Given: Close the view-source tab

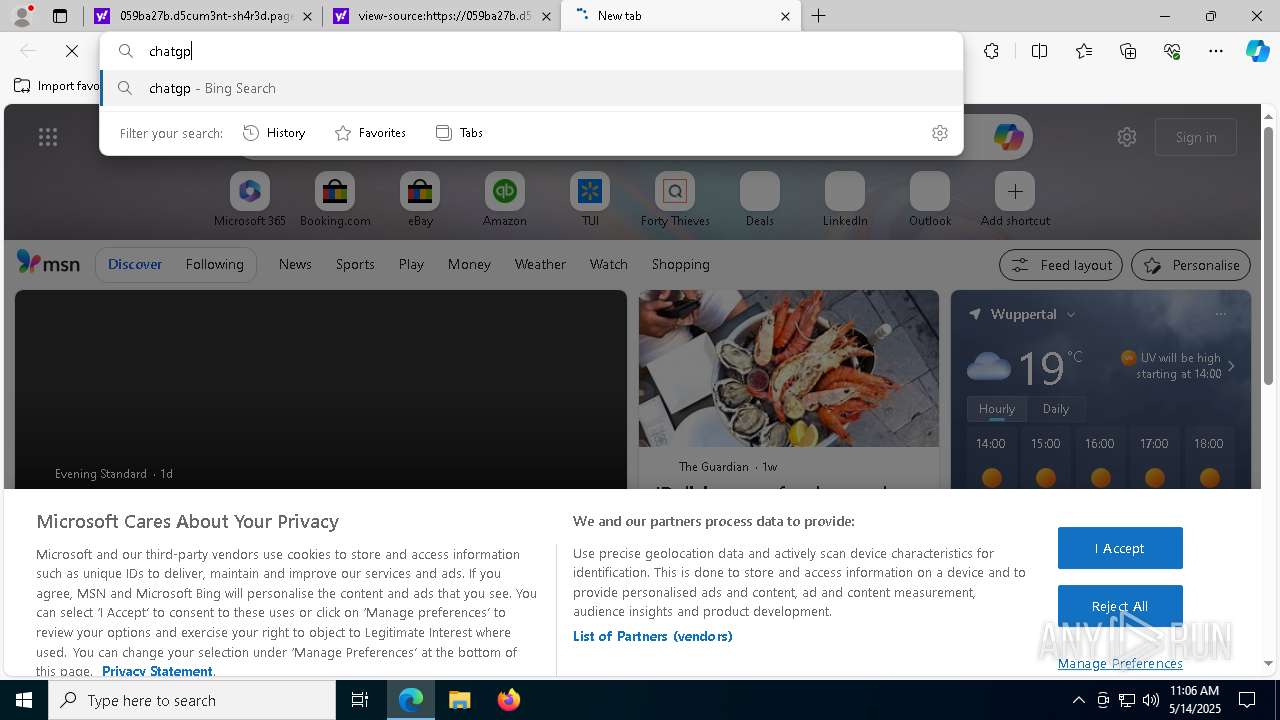Looking at the screenshot, I should coord(546,16).
